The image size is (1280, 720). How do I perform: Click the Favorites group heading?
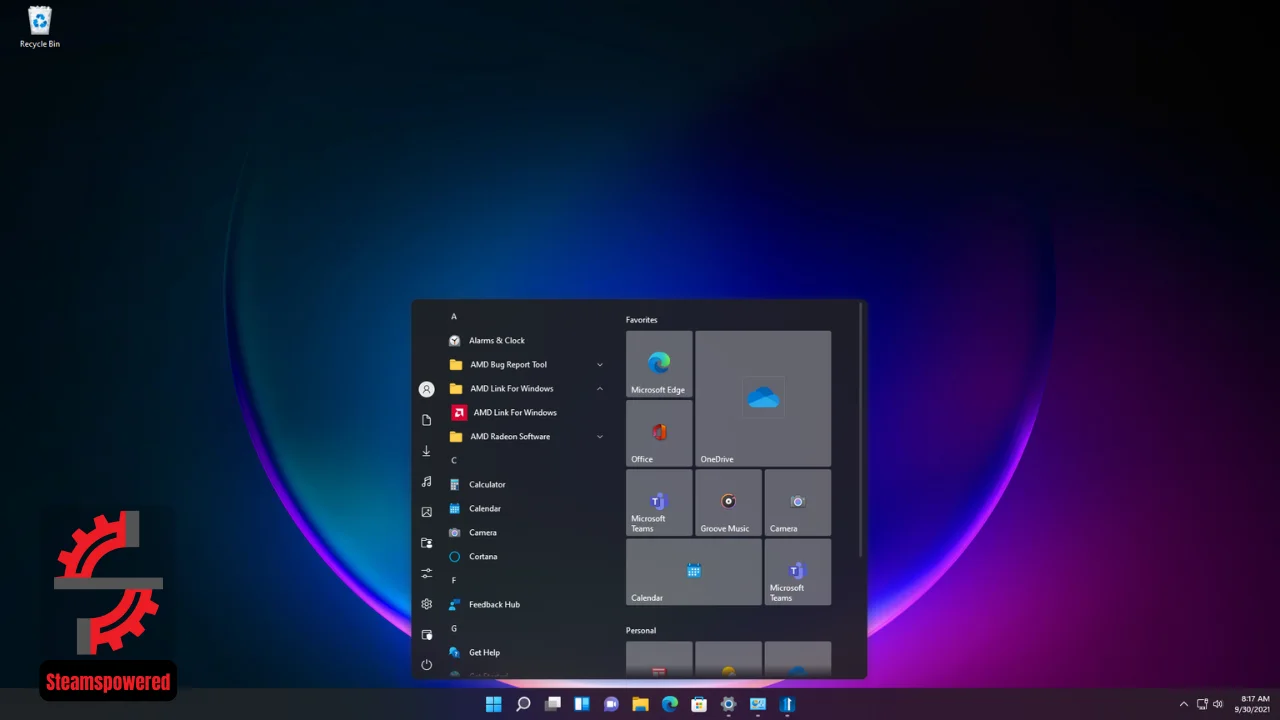click(x=642, y=320)
